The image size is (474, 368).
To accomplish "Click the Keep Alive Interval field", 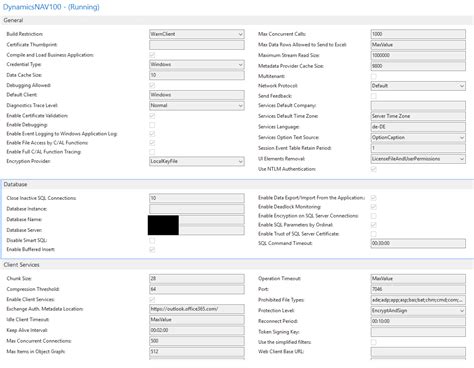I will [x=197, y=330].
